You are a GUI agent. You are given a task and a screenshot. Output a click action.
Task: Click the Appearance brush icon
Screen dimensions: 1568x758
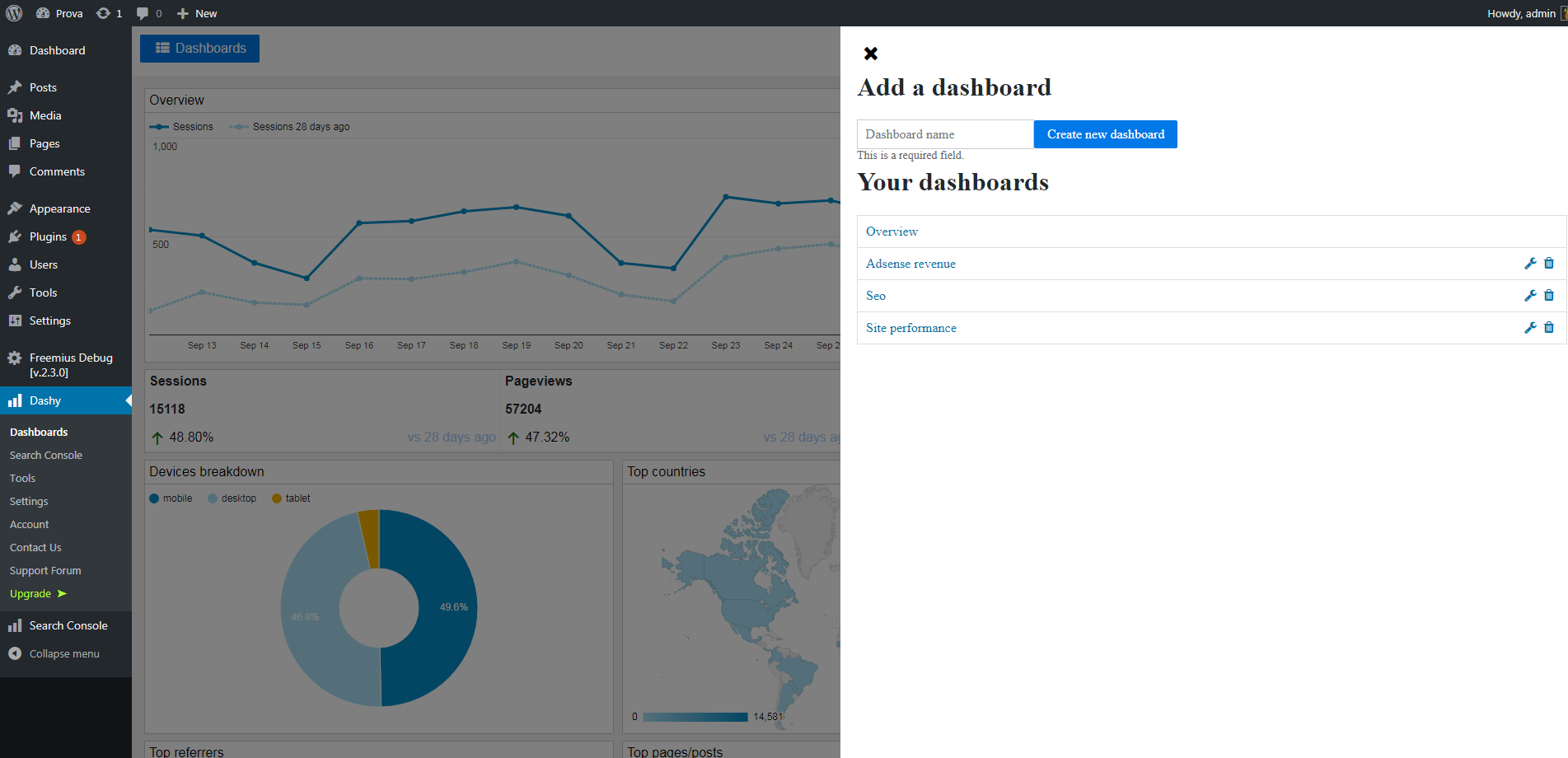[15, 208]
